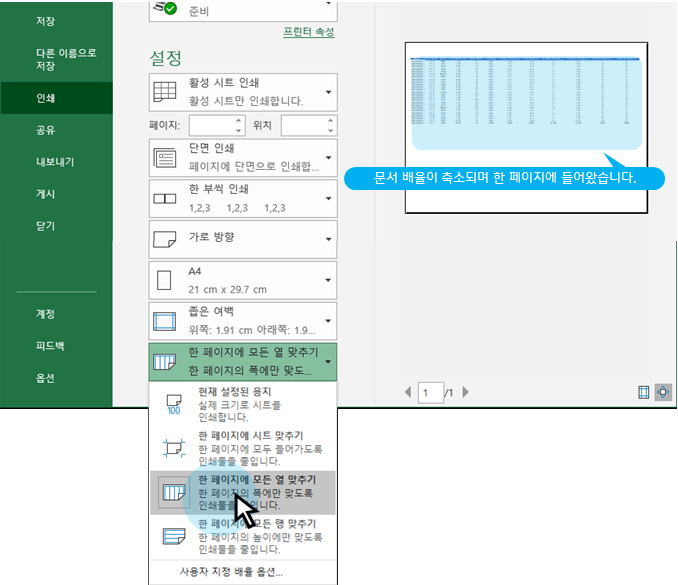This screenshot has height=585, width=678.
Task: Click the print preview page thumbnail
Action: [526, 128]
